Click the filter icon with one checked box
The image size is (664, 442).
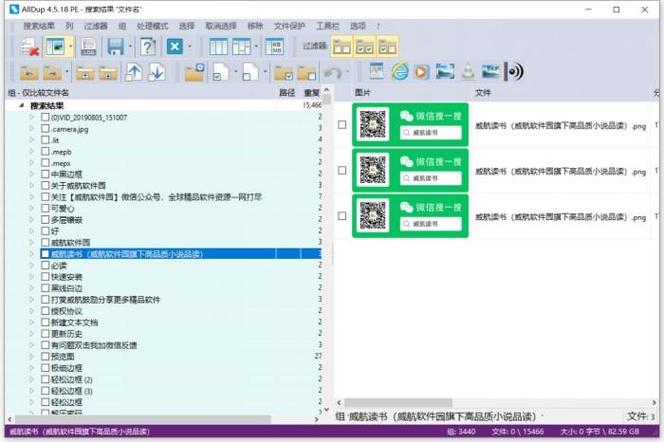click(387, 47)
